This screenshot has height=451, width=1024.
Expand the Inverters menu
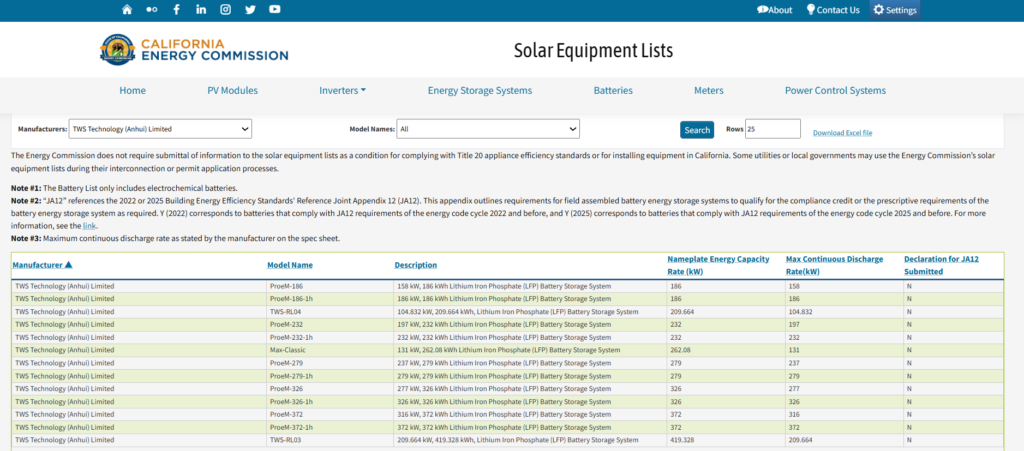click(x=342, y=90)
